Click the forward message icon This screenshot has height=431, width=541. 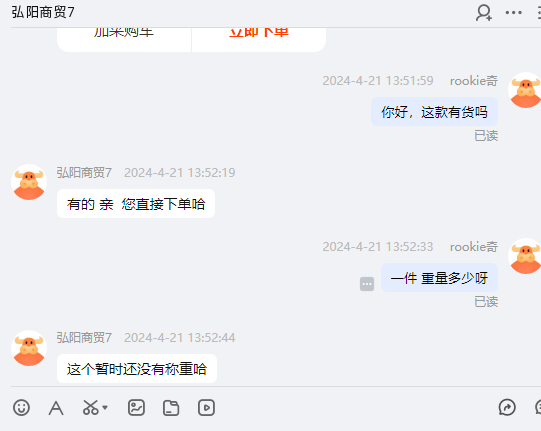point(507,408)
